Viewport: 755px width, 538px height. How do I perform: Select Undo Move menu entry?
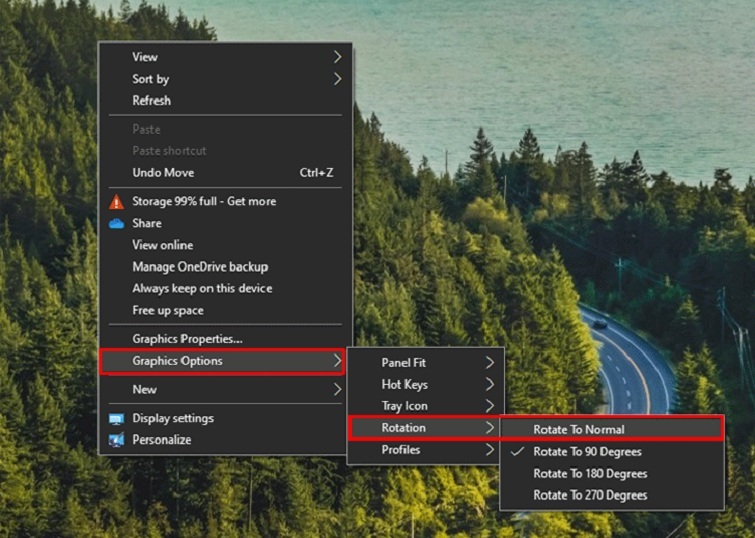(163, 173)
